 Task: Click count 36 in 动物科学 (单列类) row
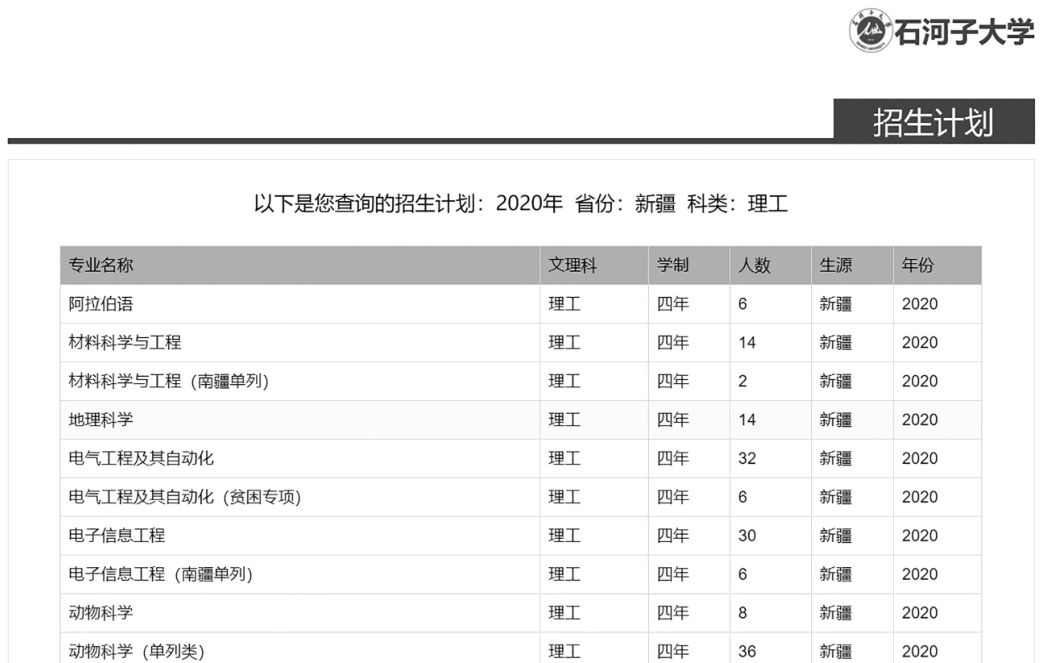tap(747, 651)
